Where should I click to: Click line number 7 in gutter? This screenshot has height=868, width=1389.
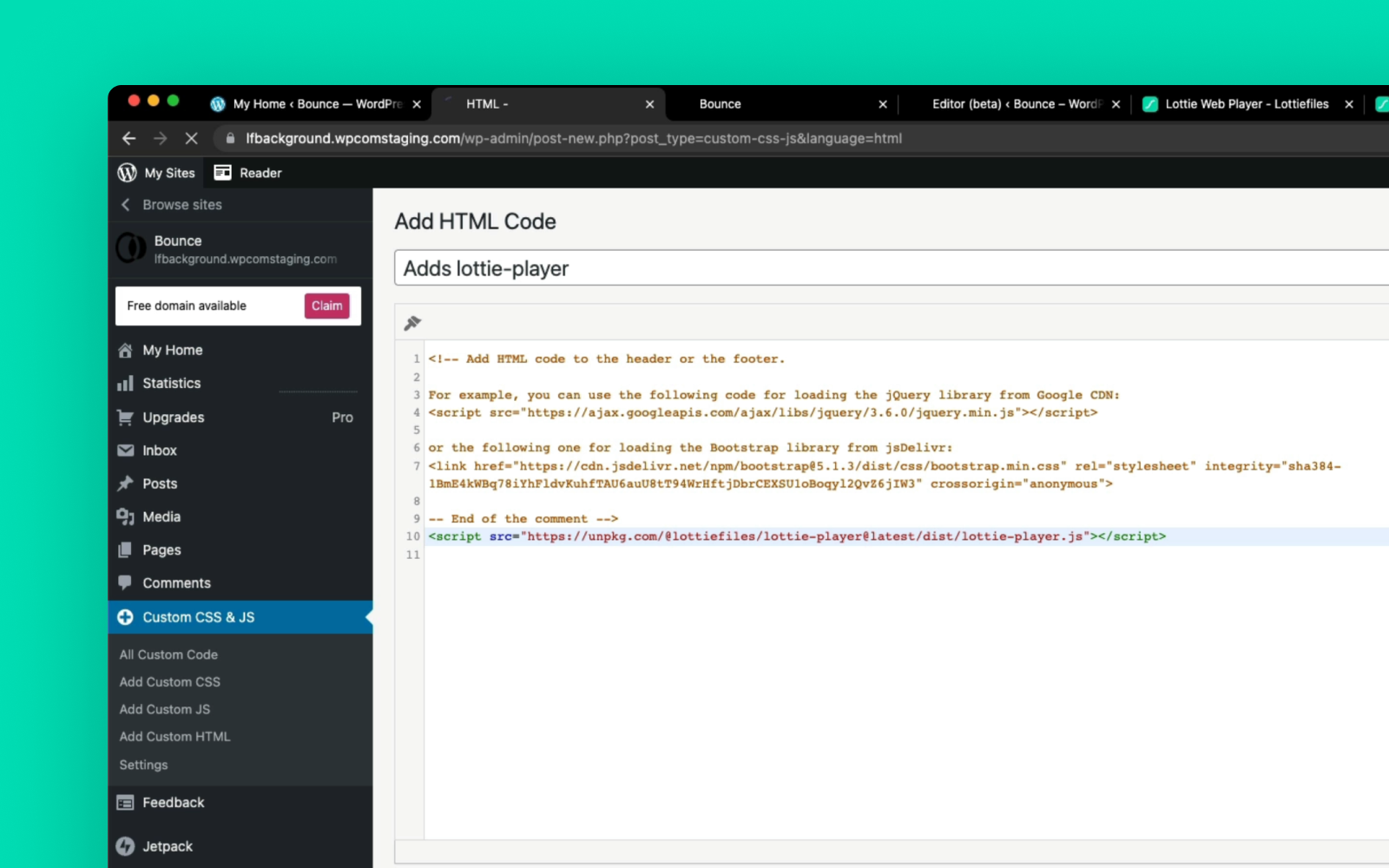pyautogui.click(x=417, y=466)
